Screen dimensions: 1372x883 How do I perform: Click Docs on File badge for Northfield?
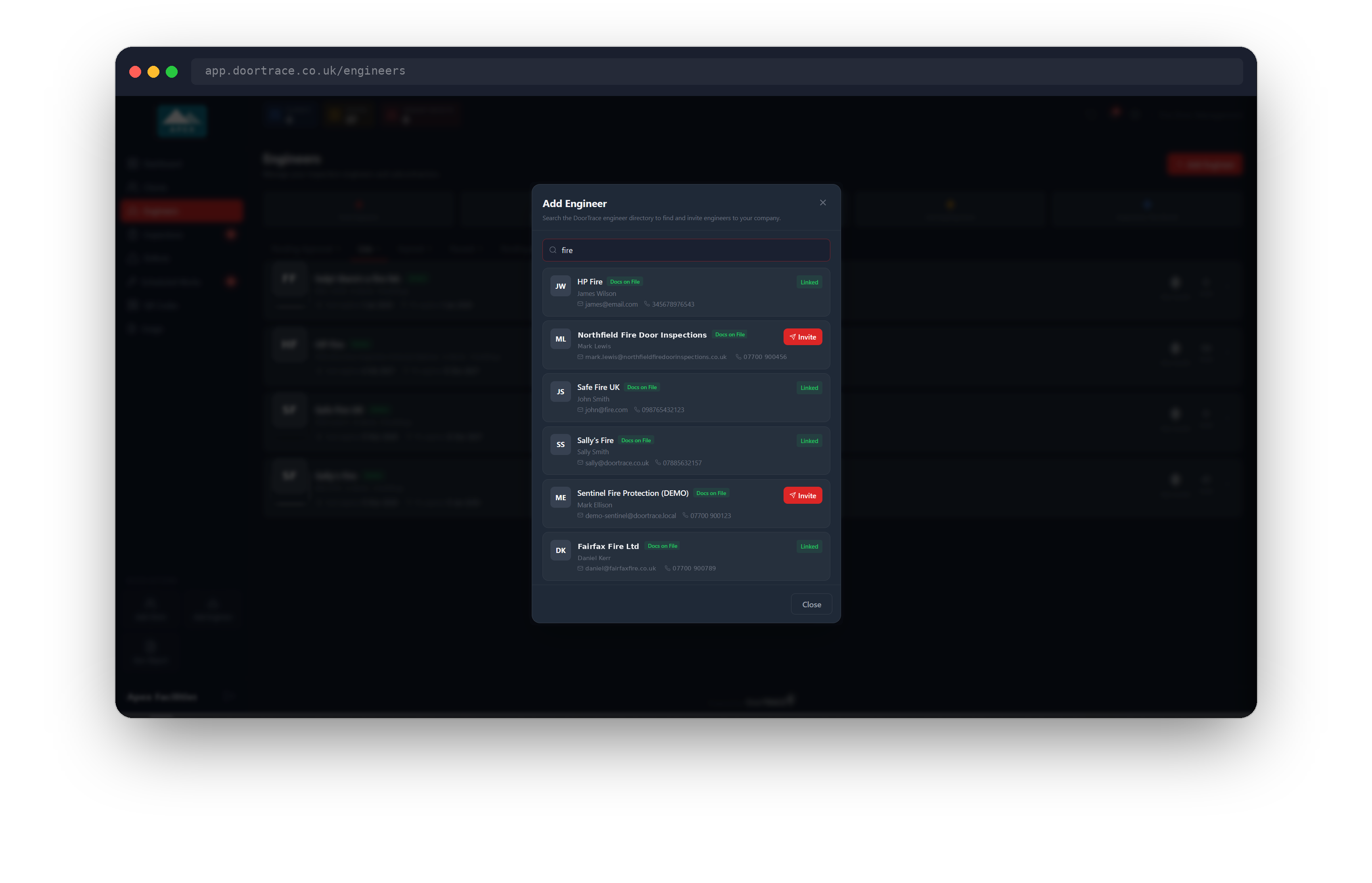pos(730,334)
